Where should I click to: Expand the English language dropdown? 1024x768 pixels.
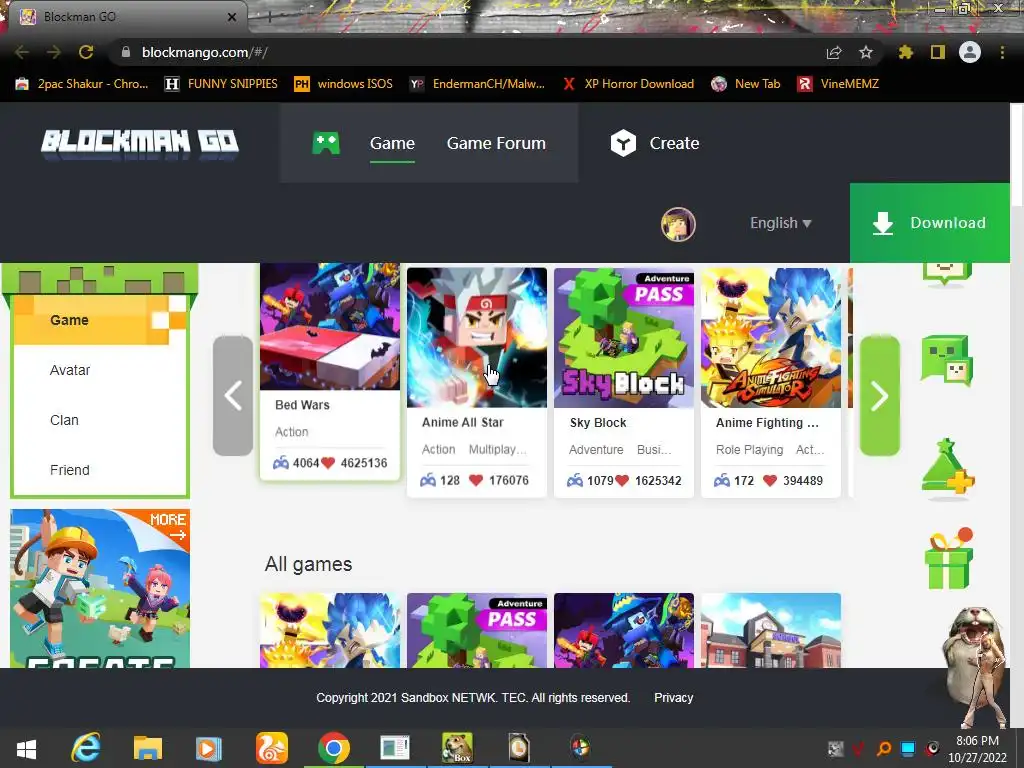pos(780,223)
